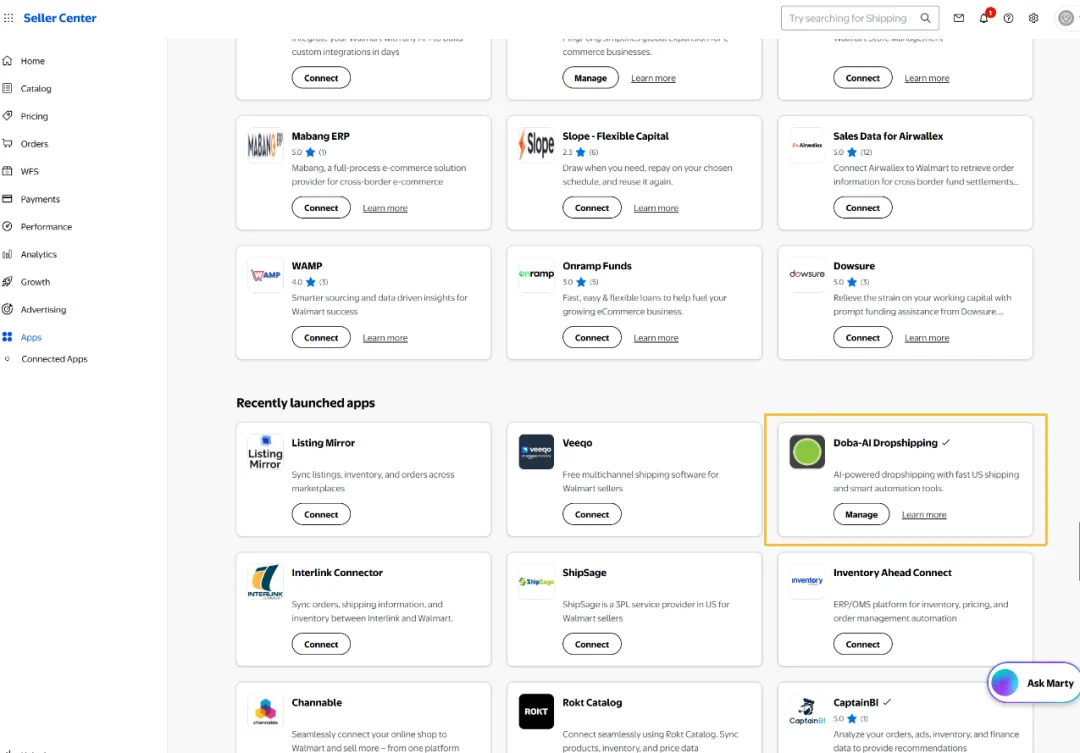Select Apps in the sidebar
The height and width of the screenshot is (753, 1080).
click(x=31, y=337)
